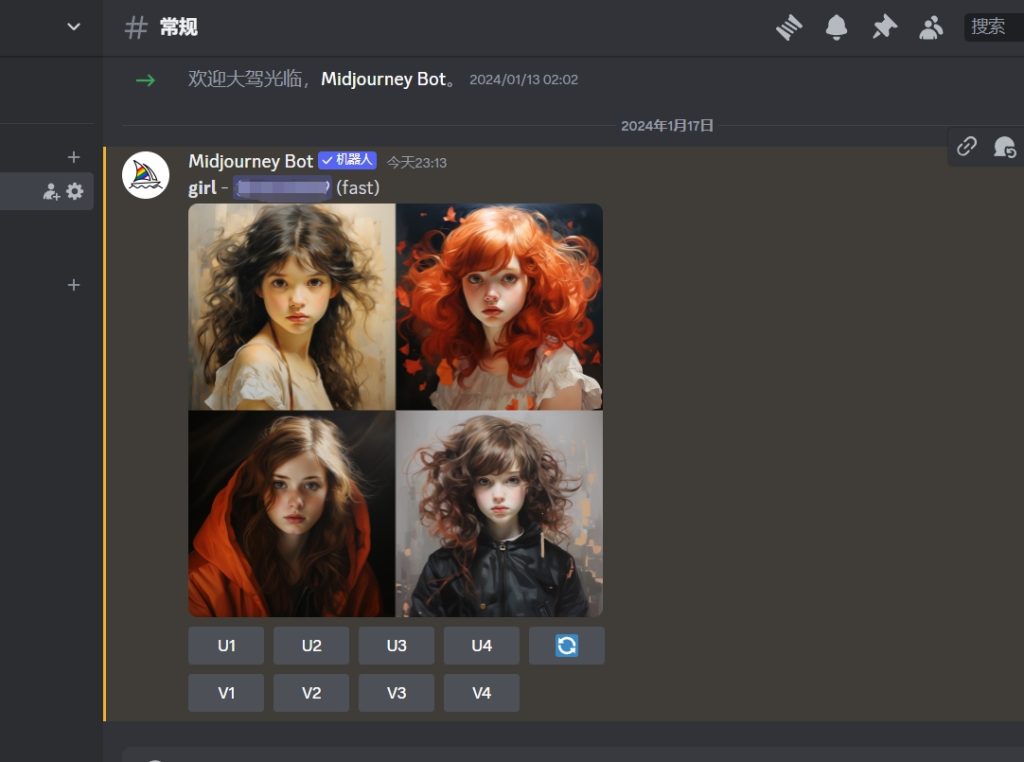Screen dimensions: 1024x762
Task: Show pinned messages with the pin icon
Action: (x=884, y=27)
